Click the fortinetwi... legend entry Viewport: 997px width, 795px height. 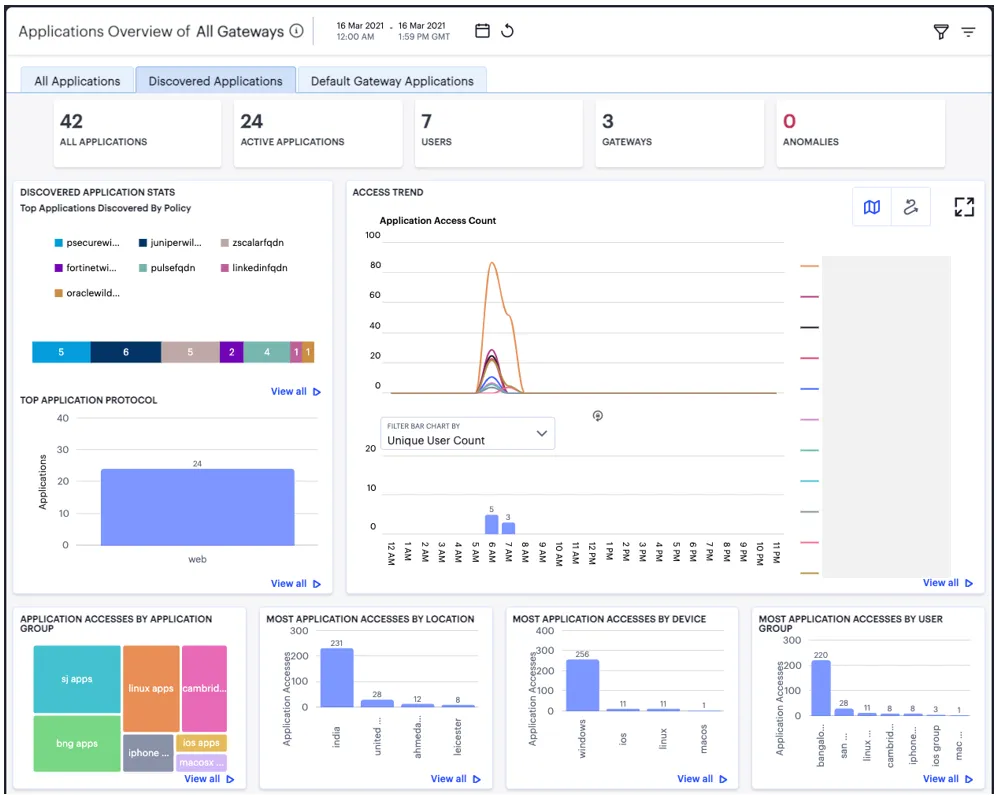coord(86,268)
